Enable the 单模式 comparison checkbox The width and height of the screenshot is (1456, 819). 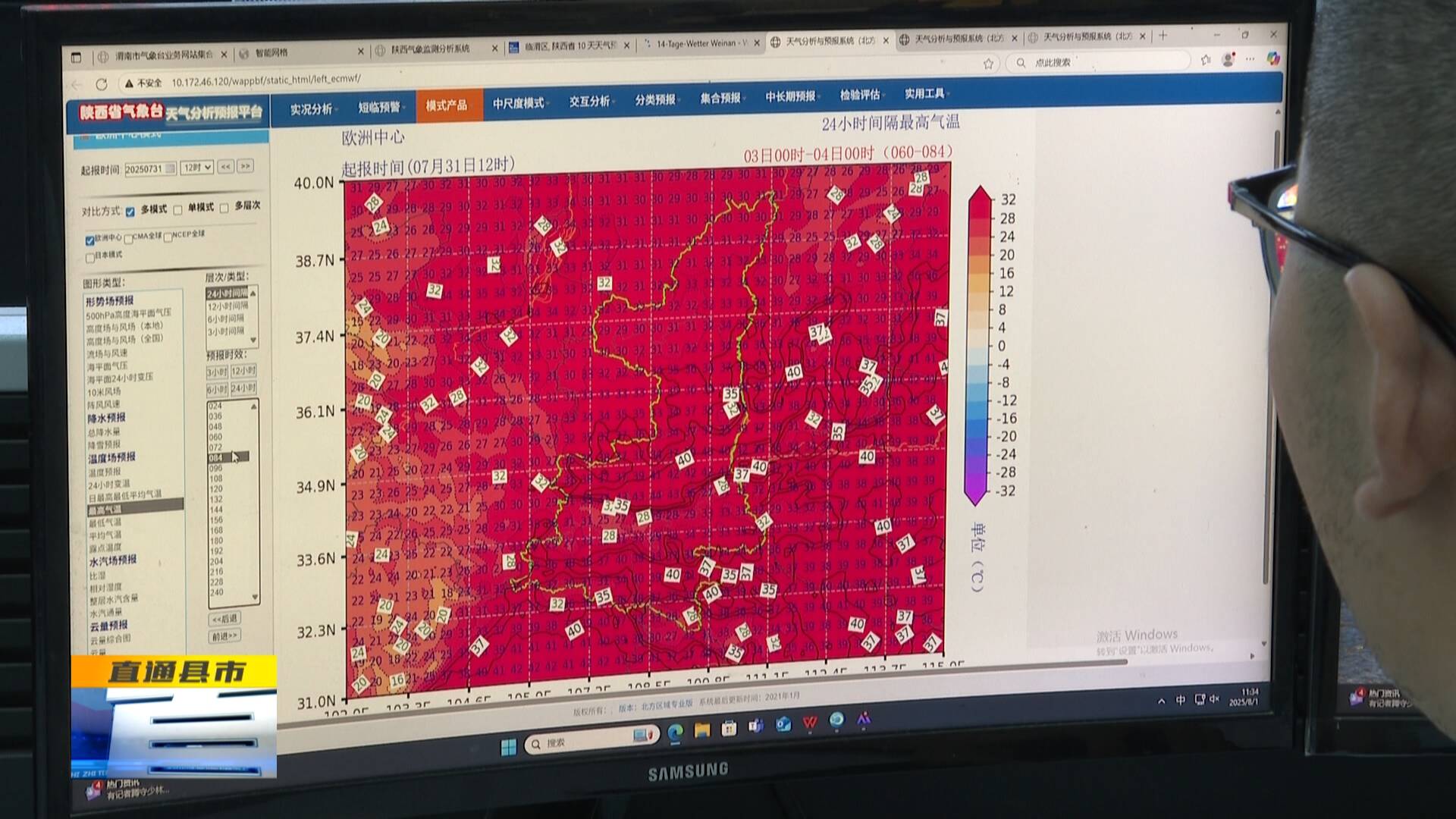178,210
